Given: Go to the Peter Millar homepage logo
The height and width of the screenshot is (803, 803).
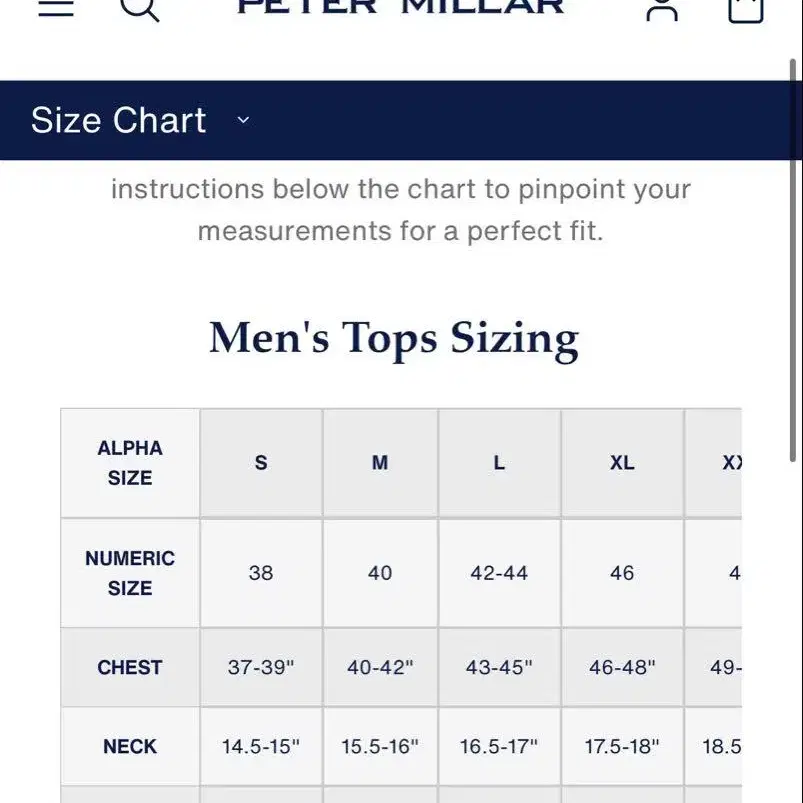Looking at the screenshot, I should [400, 7].
